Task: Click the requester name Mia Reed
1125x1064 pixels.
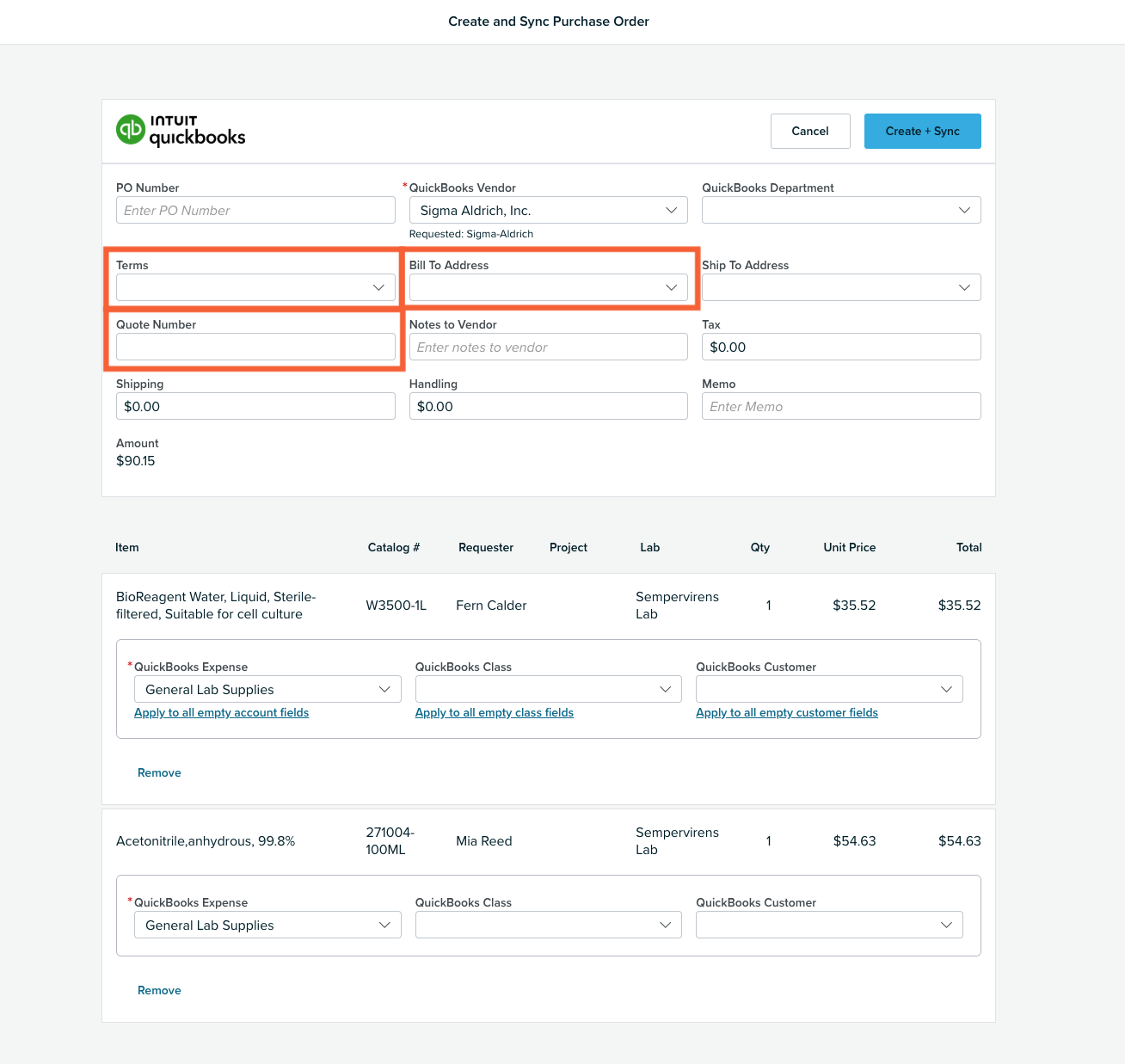Action: [483, 840]
